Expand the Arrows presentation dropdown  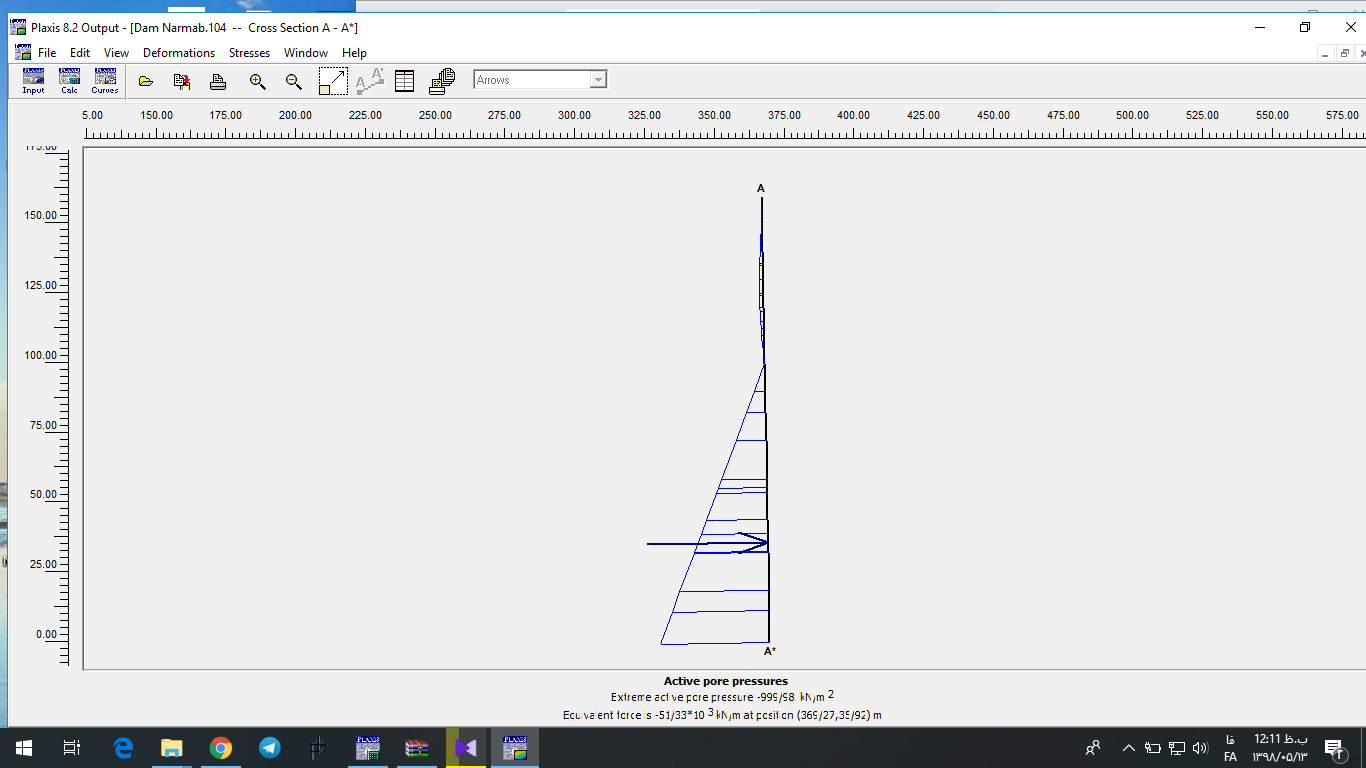pyautogui.click(x=598, y=80)
